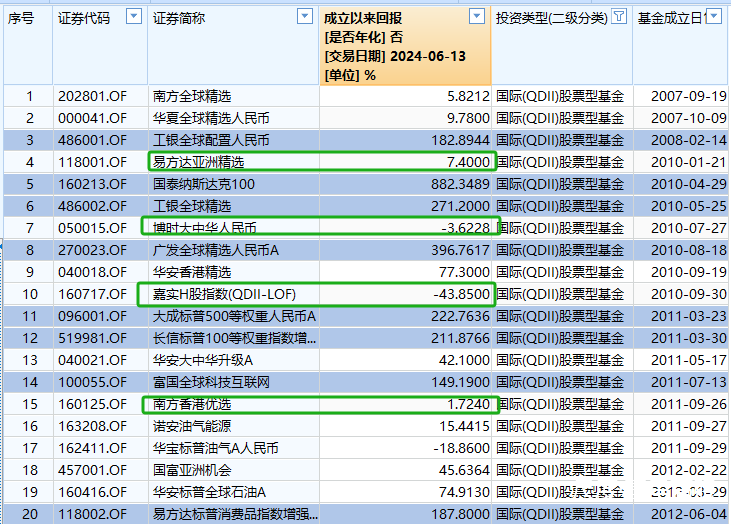Open the 证券代码 column filter dropdown
Screen dimensions: 731x524
click(x=134, y=17)
